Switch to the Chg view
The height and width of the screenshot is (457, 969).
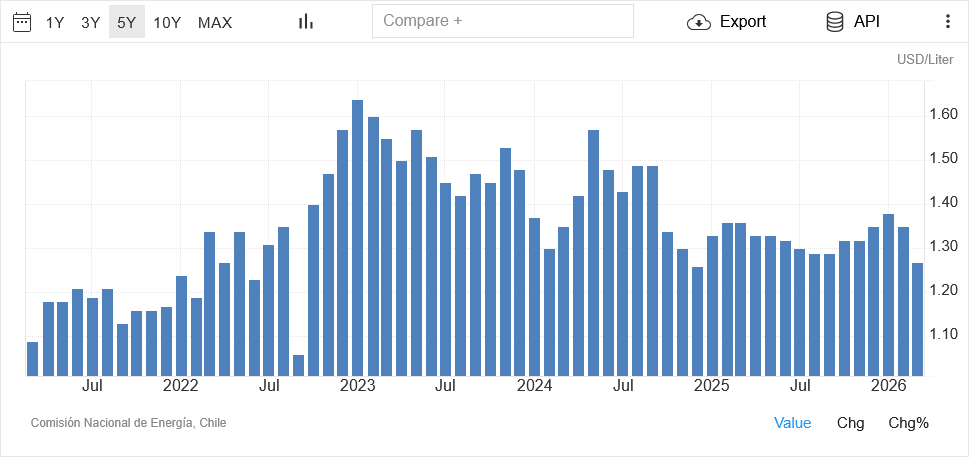850,423
